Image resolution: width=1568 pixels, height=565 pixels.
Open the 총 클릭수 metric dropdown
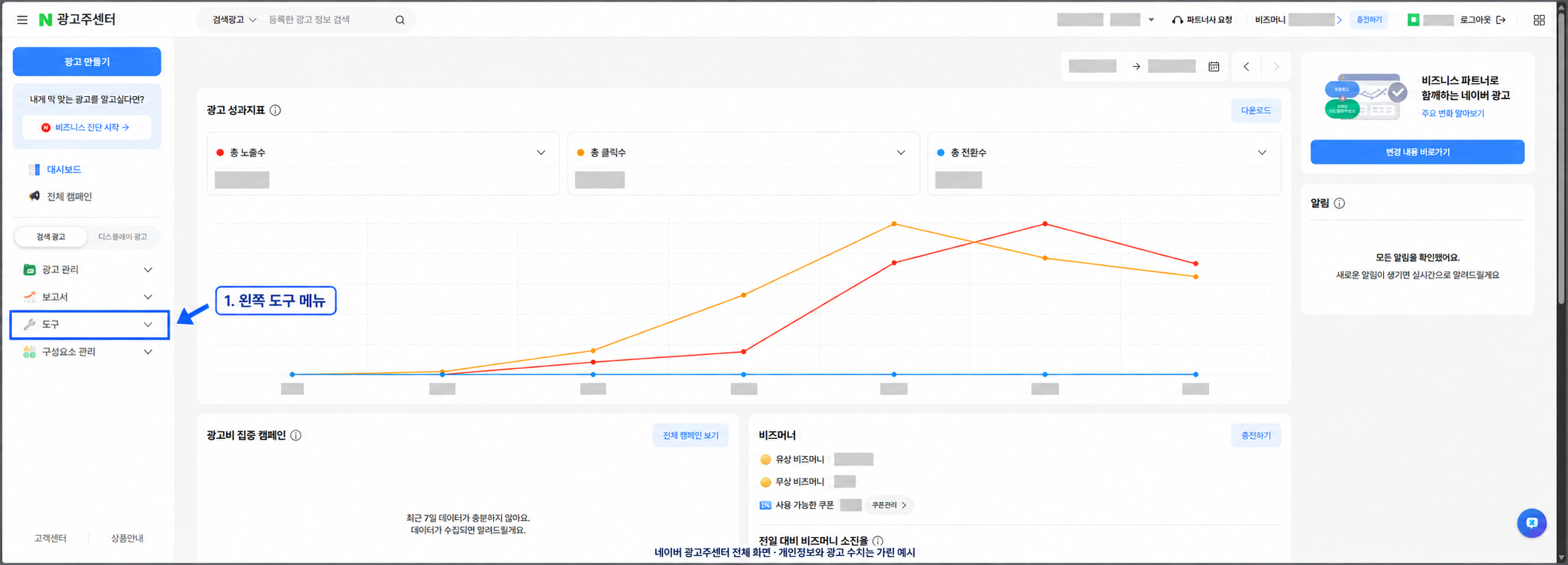(x=901, y=153)
